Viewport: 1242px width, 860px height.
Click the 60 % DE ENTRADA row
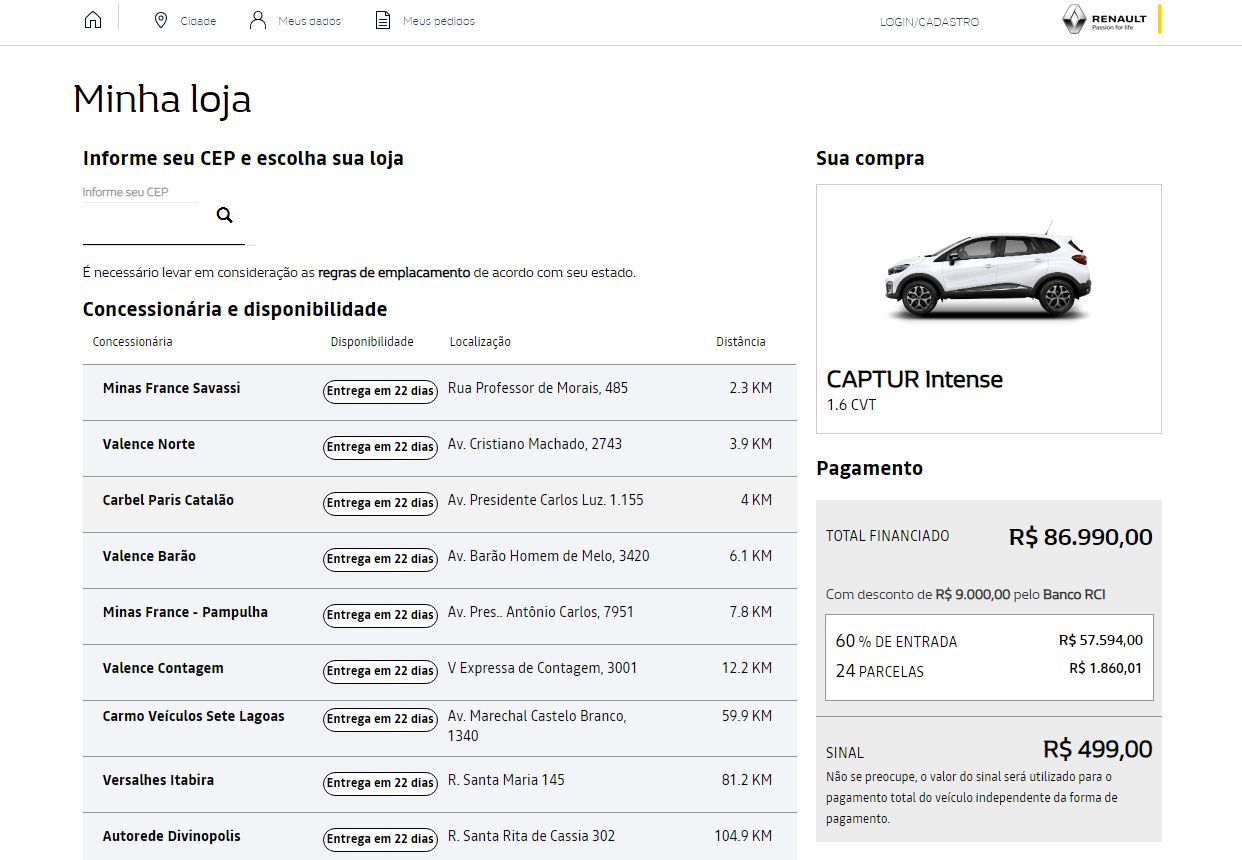click(989, 641)
